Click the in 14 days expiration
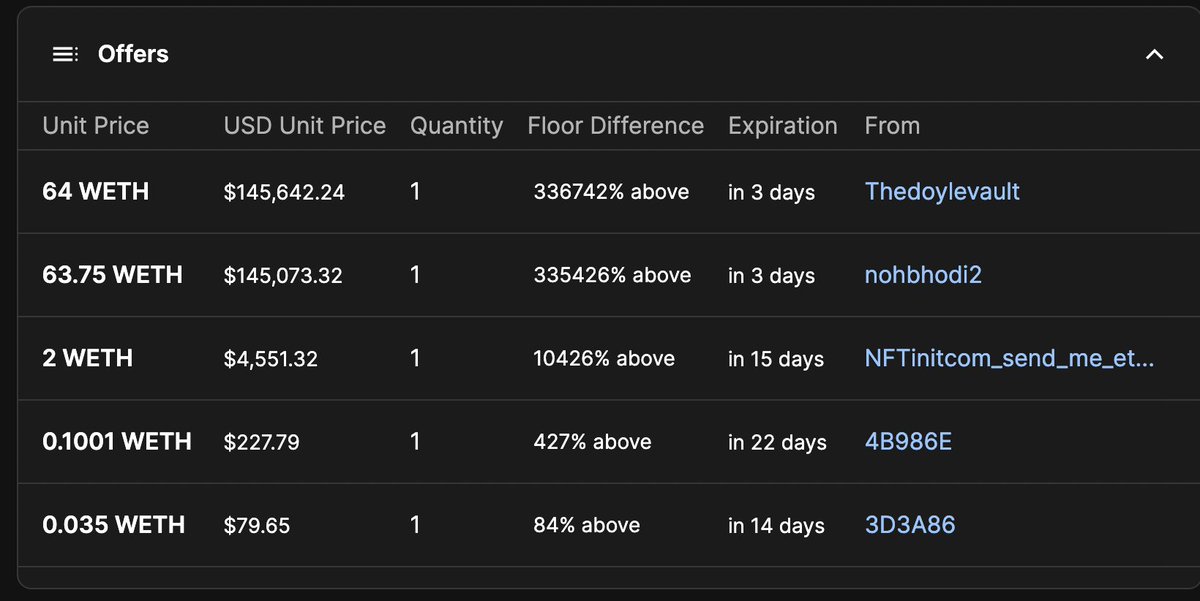This screenshot has height=601, width=1200. coord(777,525)
